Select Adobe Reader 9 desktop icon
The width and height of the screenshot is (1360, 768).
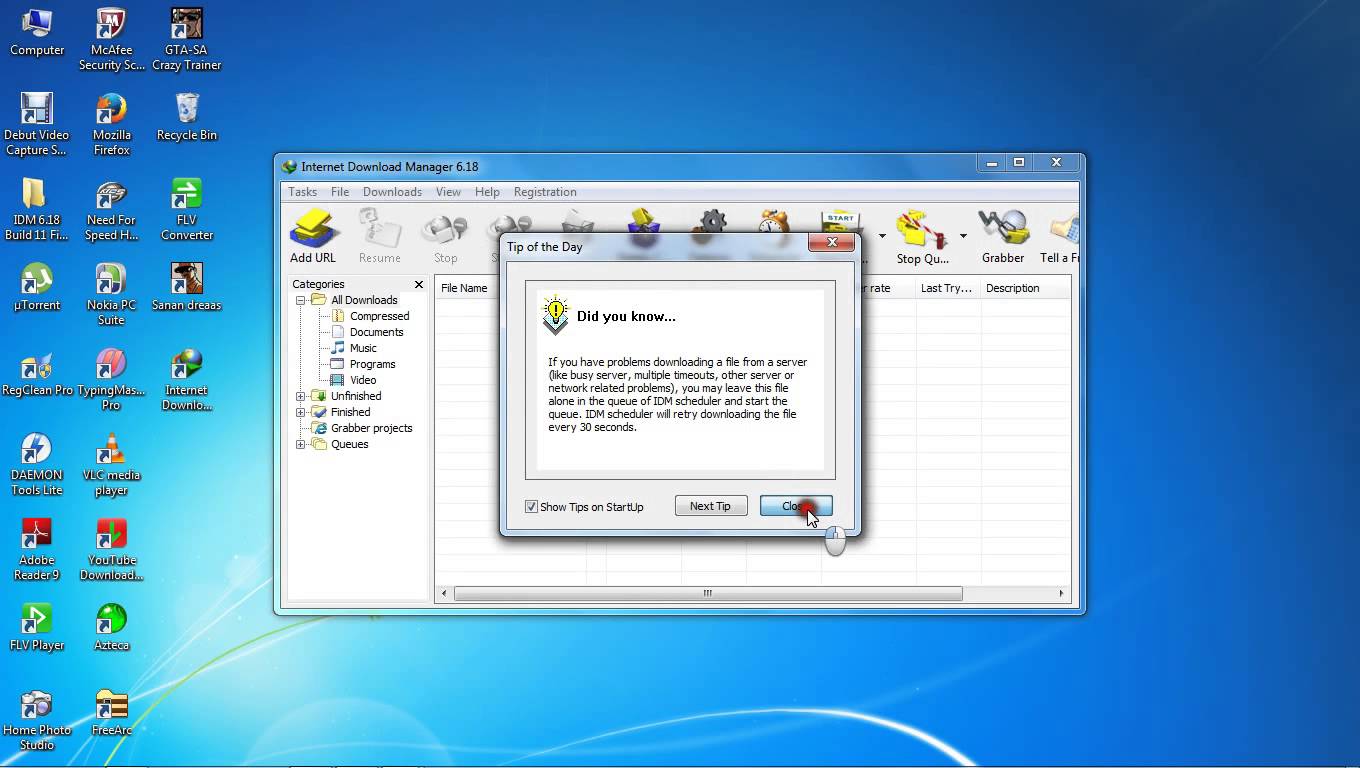[37, 550]
